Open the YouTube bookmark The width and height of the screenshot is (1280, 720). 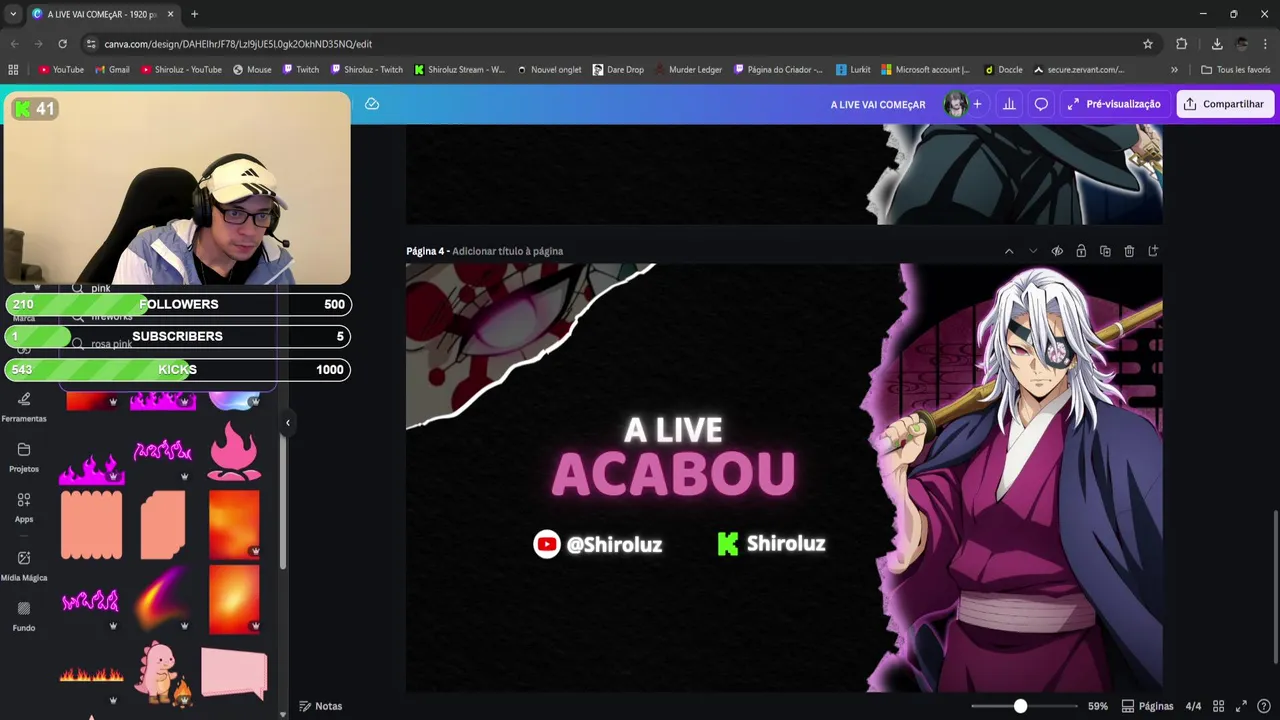coord(61,70)
